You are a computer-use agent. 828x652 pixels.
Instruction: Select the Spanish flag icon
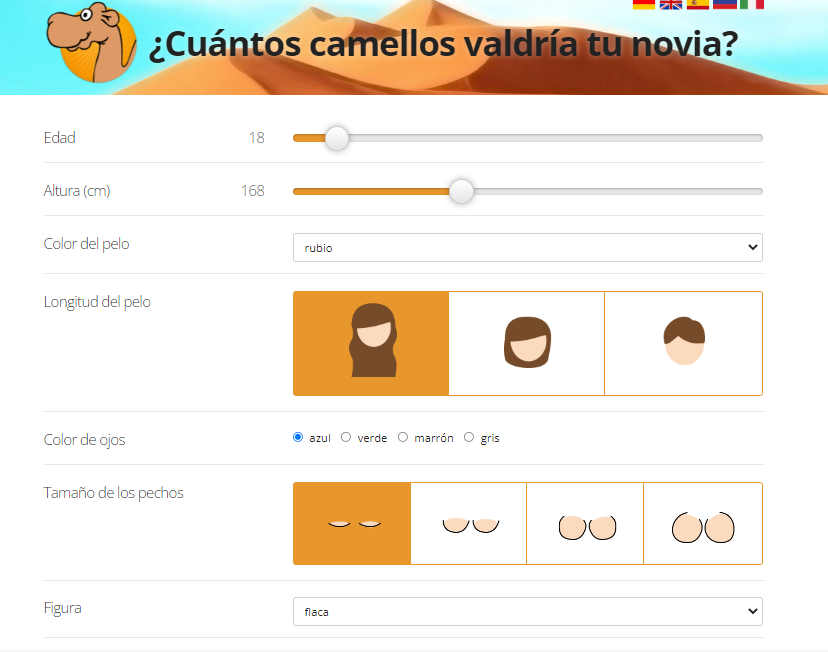coord(698,4)
